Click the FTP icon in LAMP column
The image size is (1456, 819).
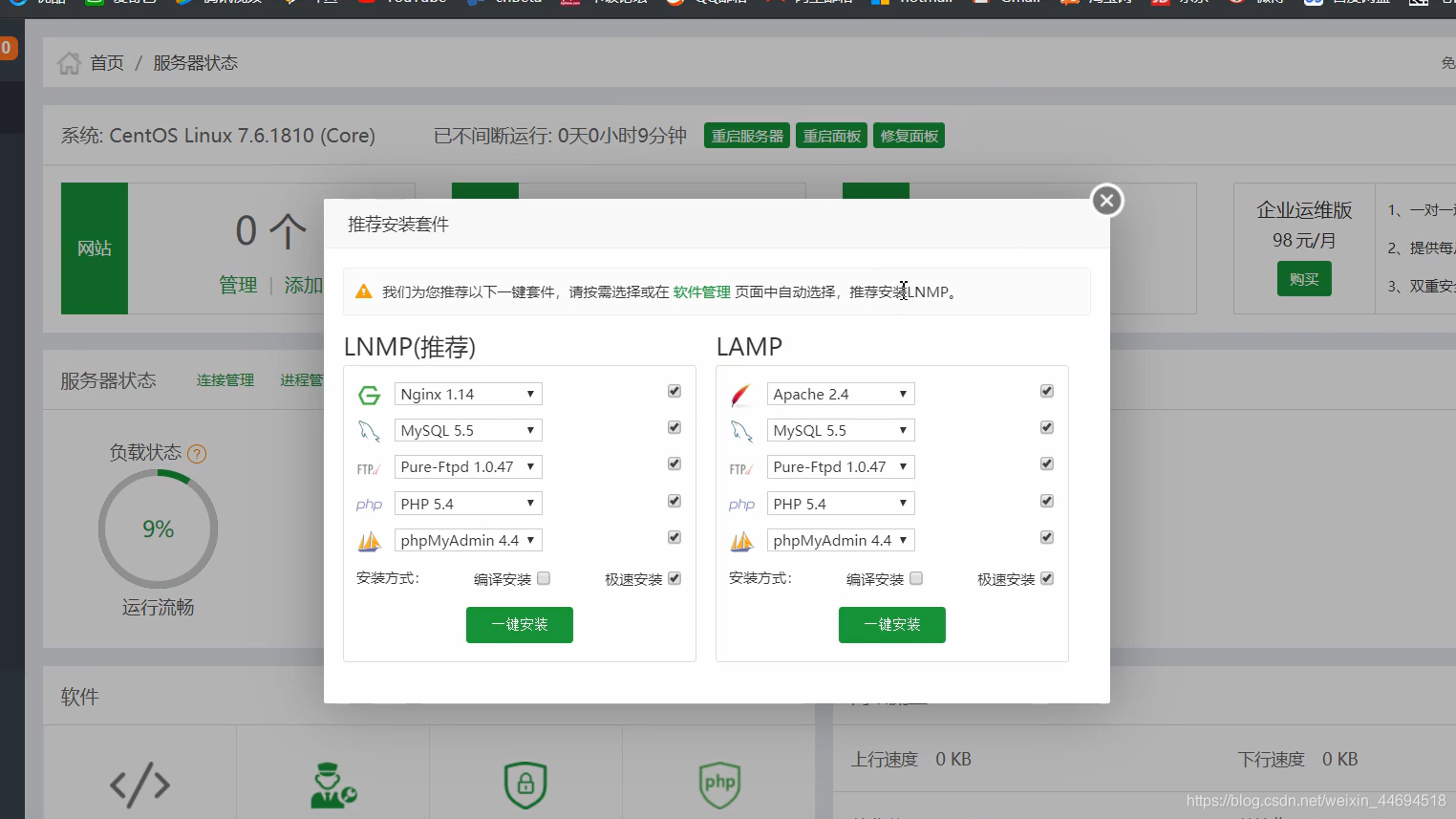(741, 468)
